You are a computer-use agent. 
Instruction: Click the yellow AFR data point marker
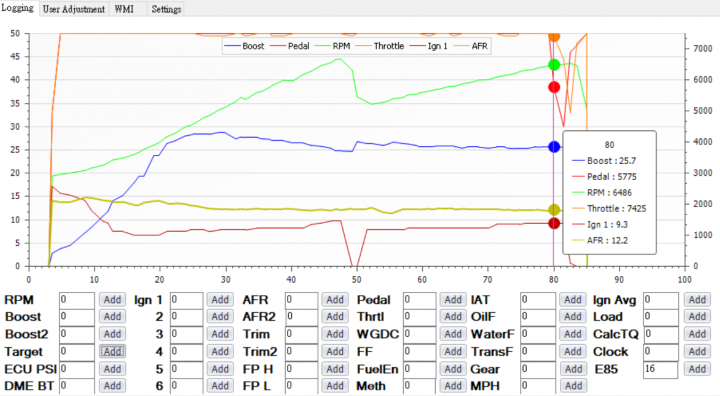[x=554, y=210]
